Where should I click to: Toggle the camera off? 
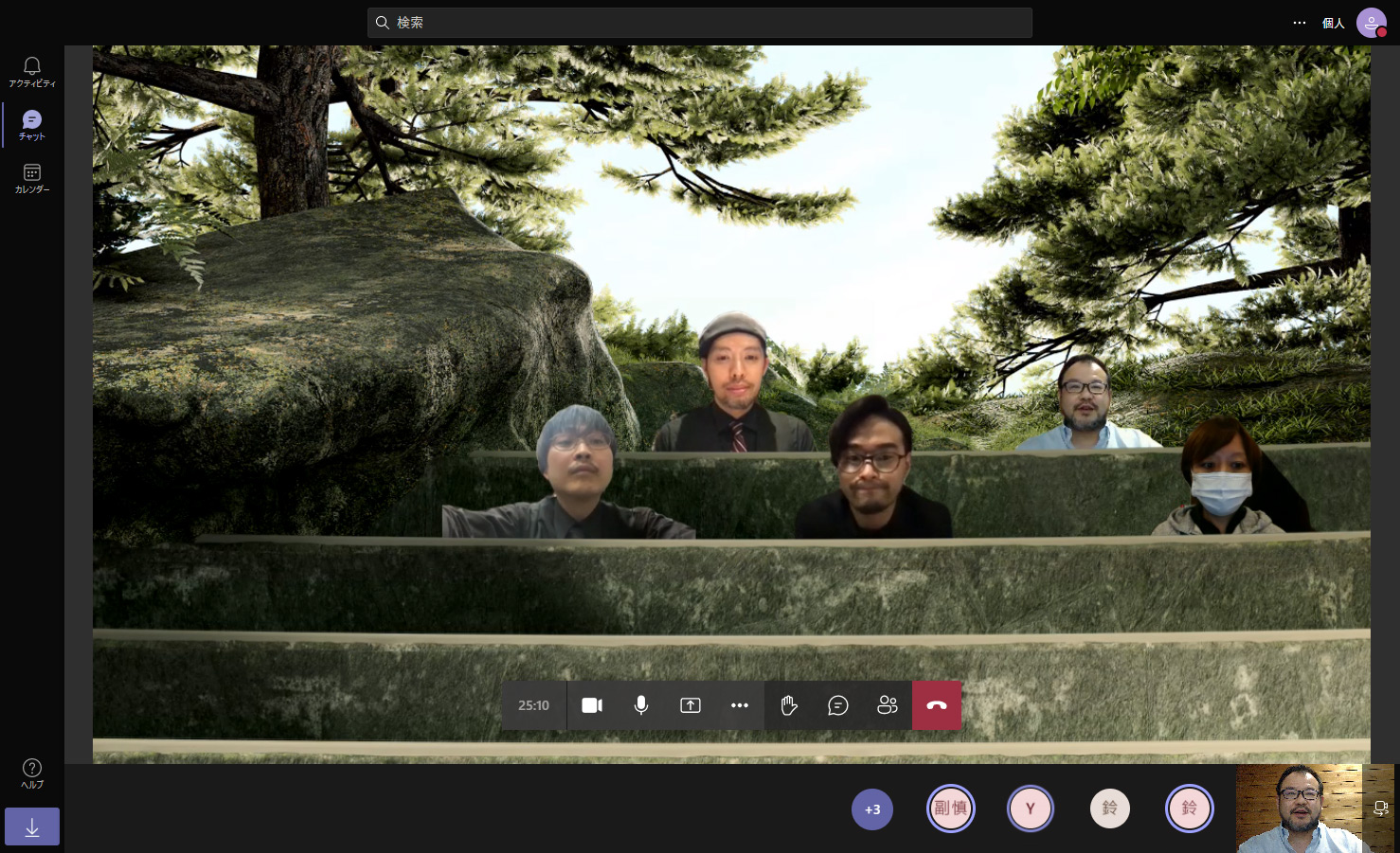(x=592, y=705)
